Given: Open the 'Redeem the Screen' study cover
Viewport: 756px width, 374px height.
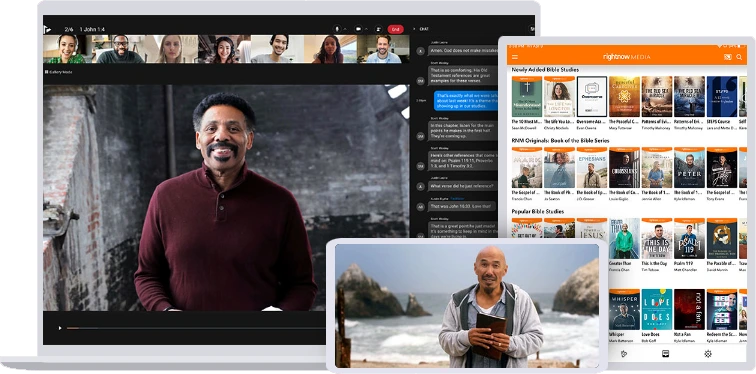Looking at the screenshot, I should pyautogui.click(x=722, y=309).
